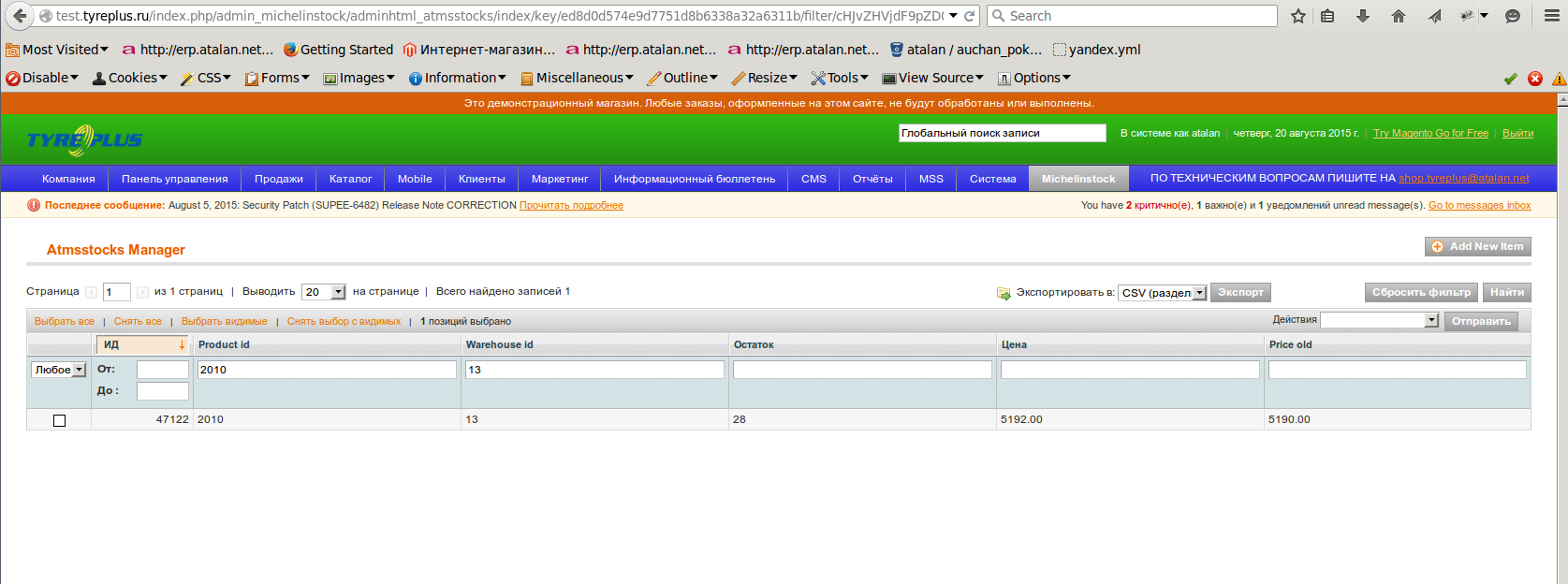Open the bookmarks list icon
The width and height of the screenshot is (1568, 584).
click(1327, 16)
